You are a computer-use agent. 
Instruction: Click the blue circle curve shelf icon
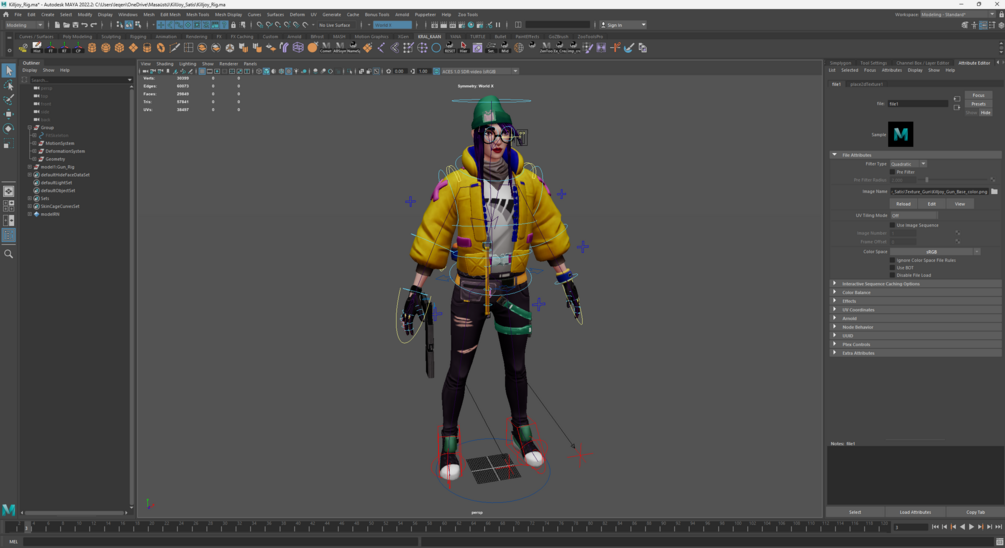436,47
